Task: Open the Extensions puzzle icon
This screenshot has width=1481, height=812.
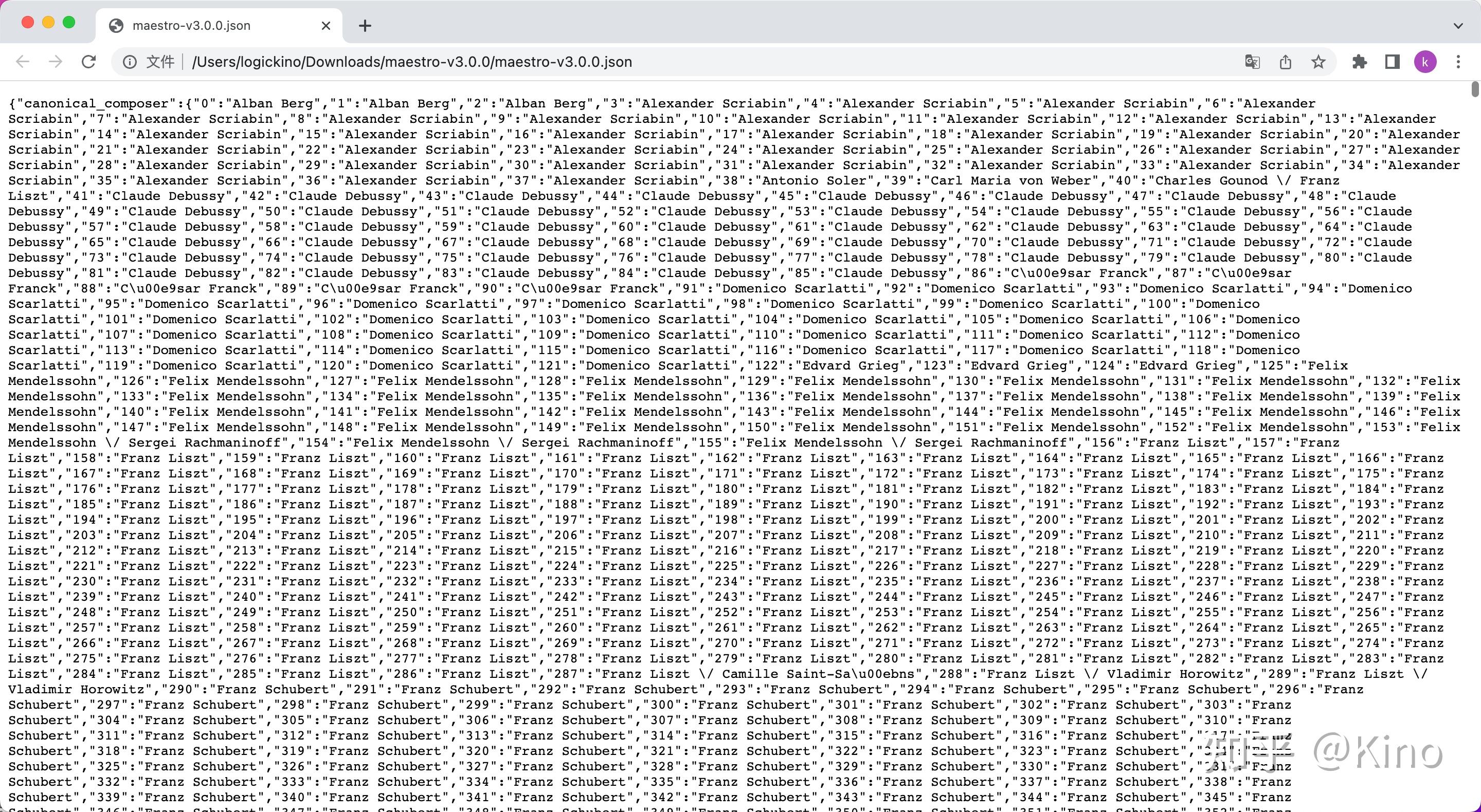Action: [x=1360, y=62]
